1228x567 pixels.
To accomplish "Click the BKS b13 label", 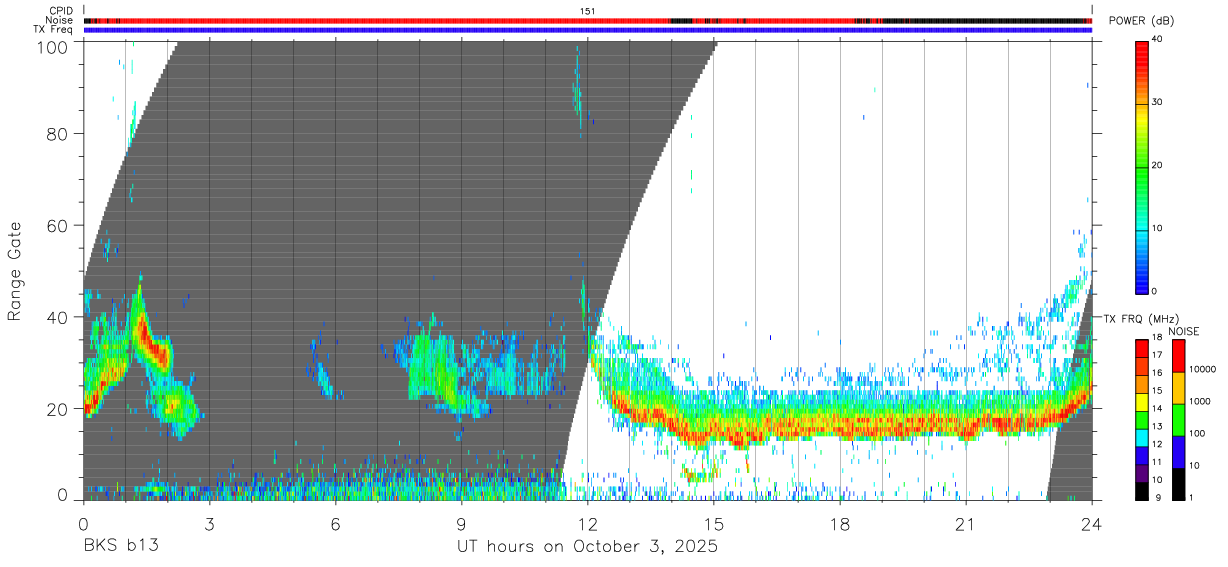I will pos(121,547).
